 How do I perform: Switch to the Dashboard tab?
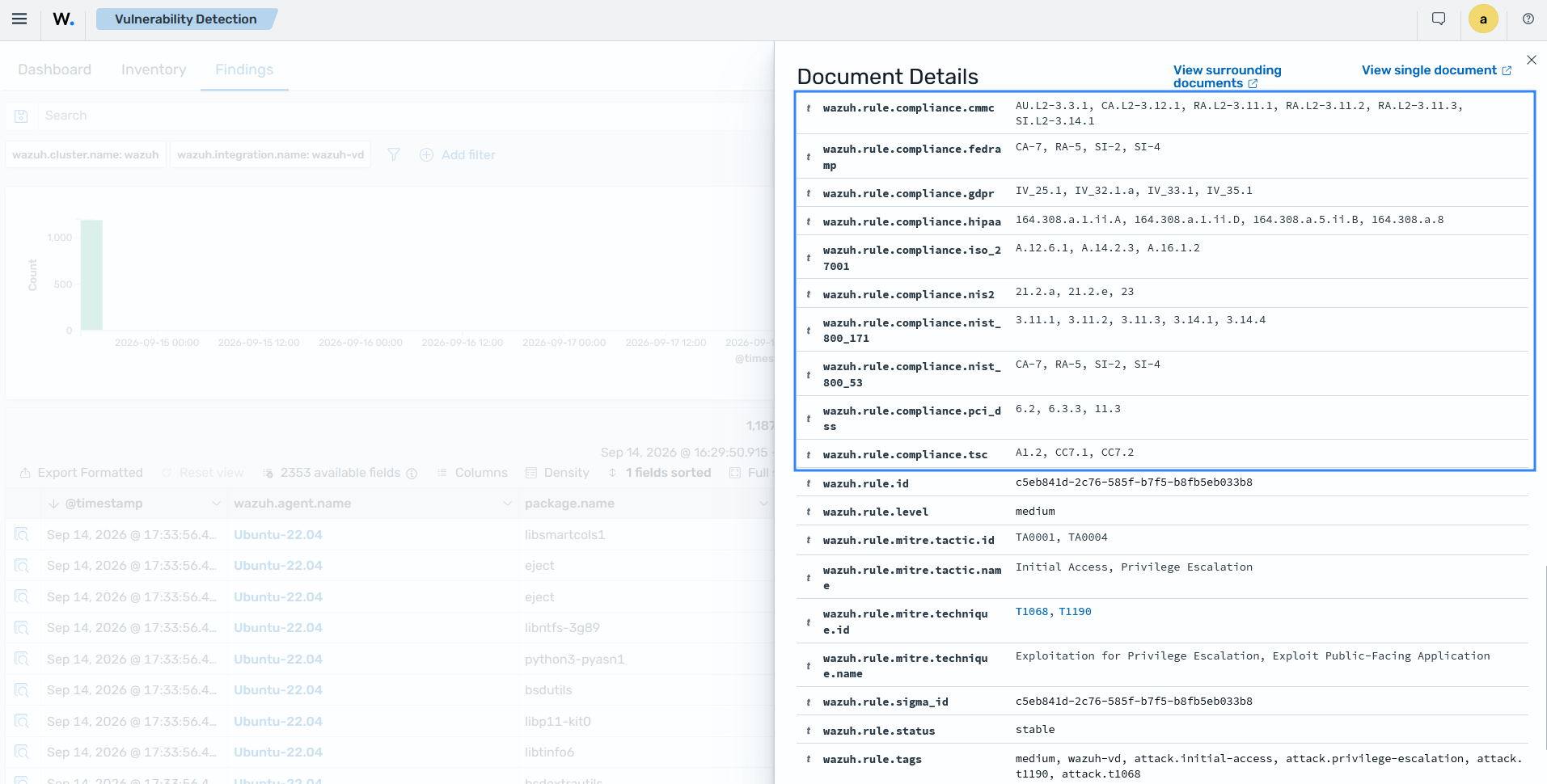pyautogui.click(x=54, y=70)
